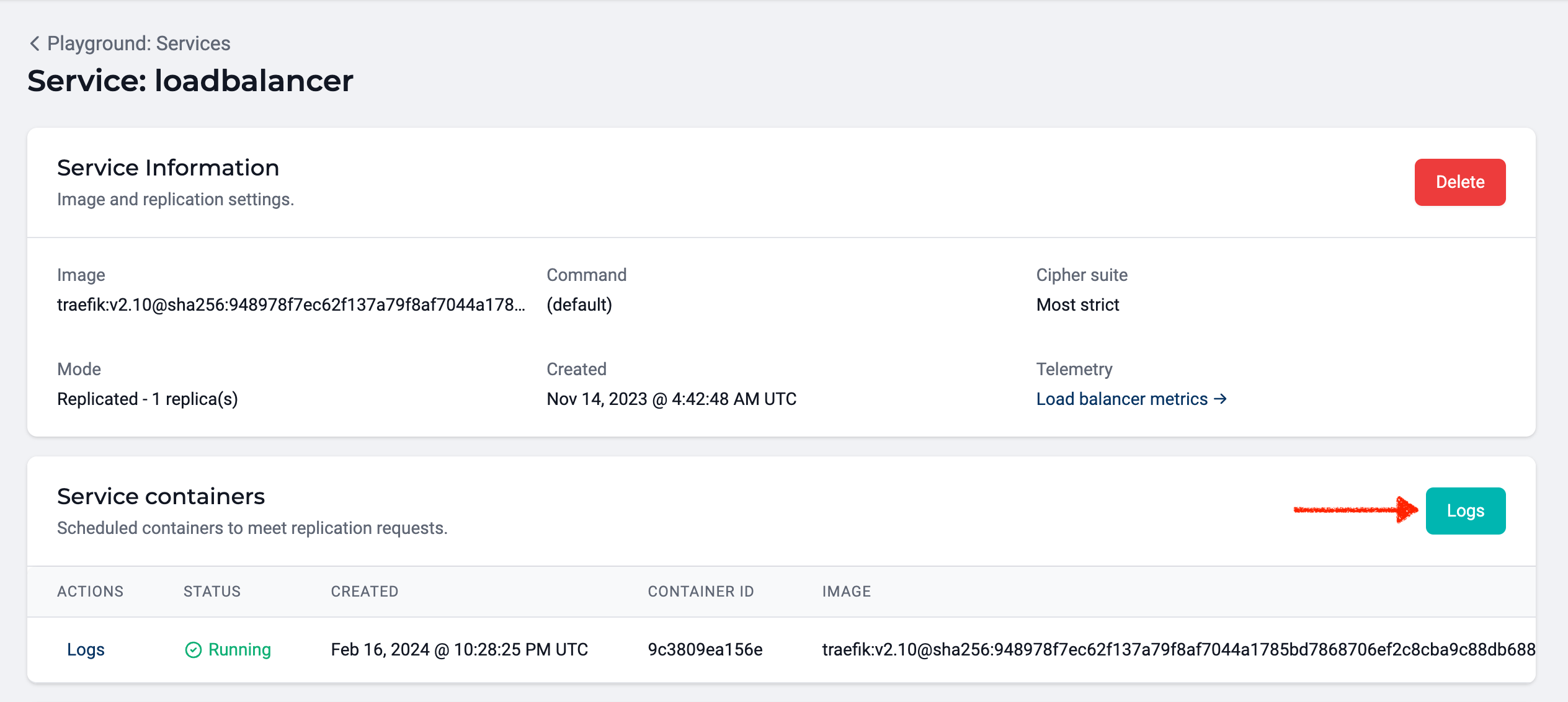Click the container's full traefik image hash
Viewport: 1568px width, 702px height.
pyautogui.click(x=1177, y=649)
